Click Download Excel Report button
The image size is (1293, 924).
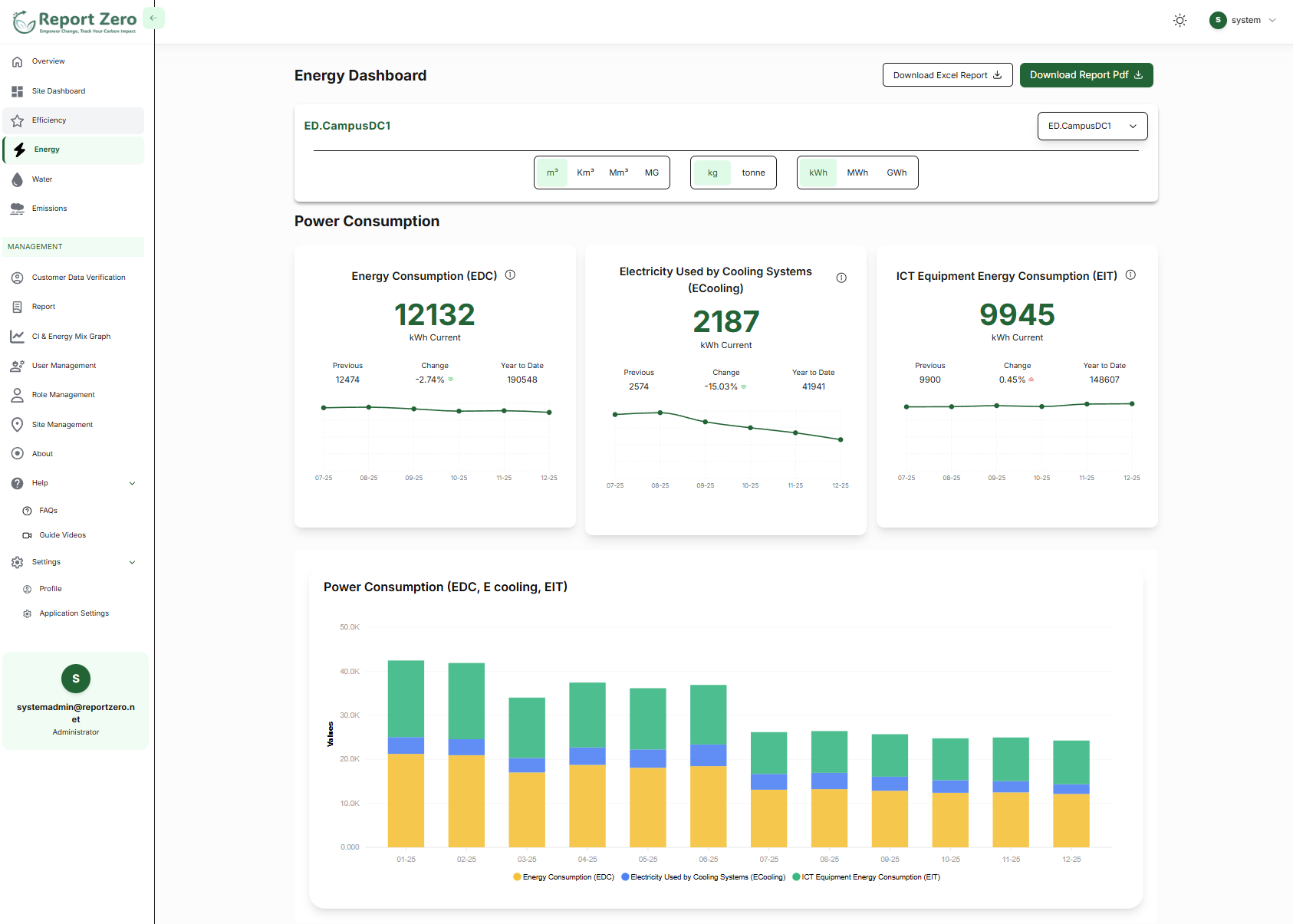[947, 75]
